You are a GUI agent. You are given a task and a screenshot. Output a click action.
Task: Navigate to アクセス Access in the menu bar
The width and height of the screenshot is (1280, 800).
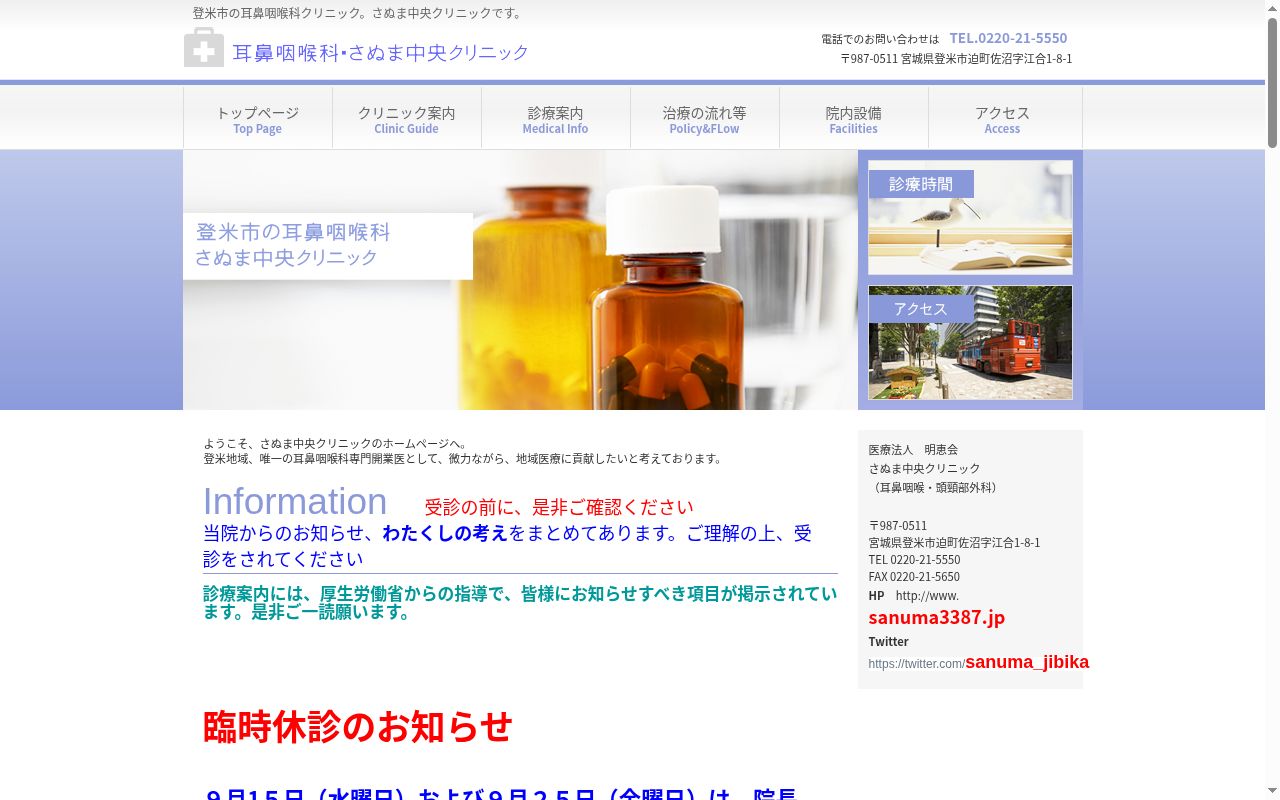[x=1003, y=119]
